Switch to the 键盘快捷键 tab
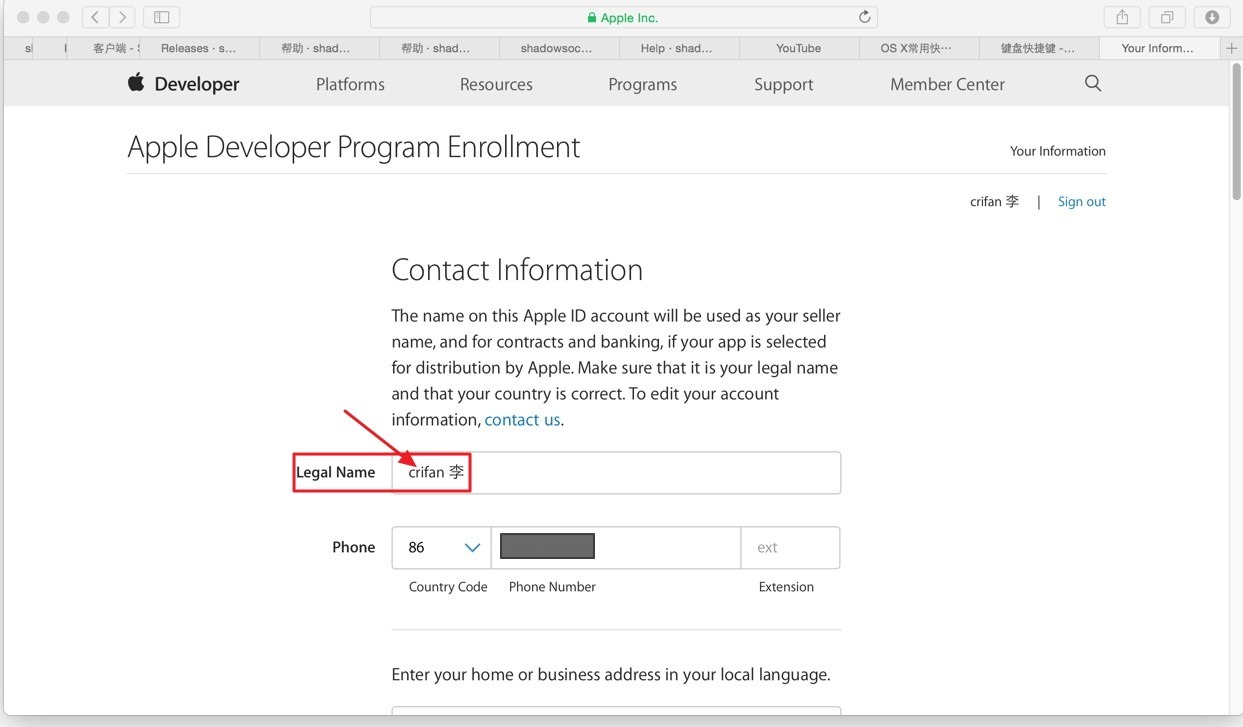 pos(1038,48)
